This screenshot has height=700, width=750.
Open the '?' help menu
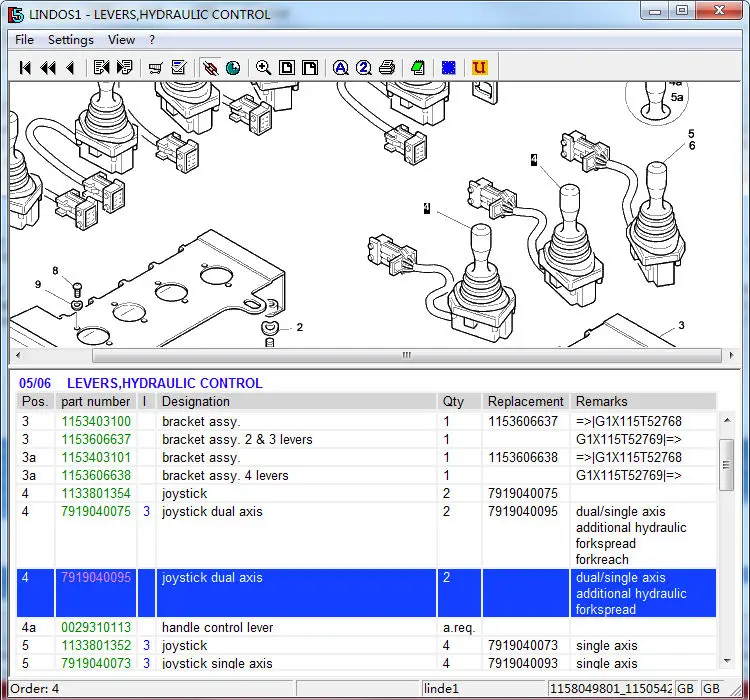[152, 40]
